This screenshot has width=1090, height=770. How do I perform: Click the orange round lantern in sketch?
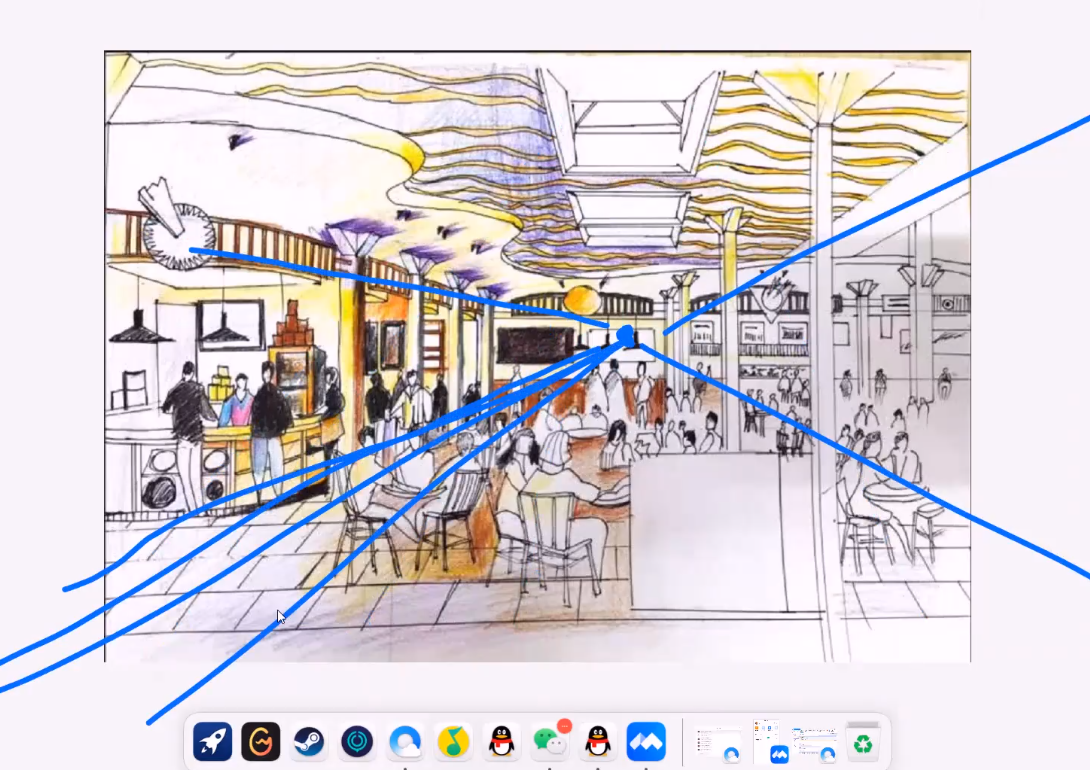coord(580,300)
